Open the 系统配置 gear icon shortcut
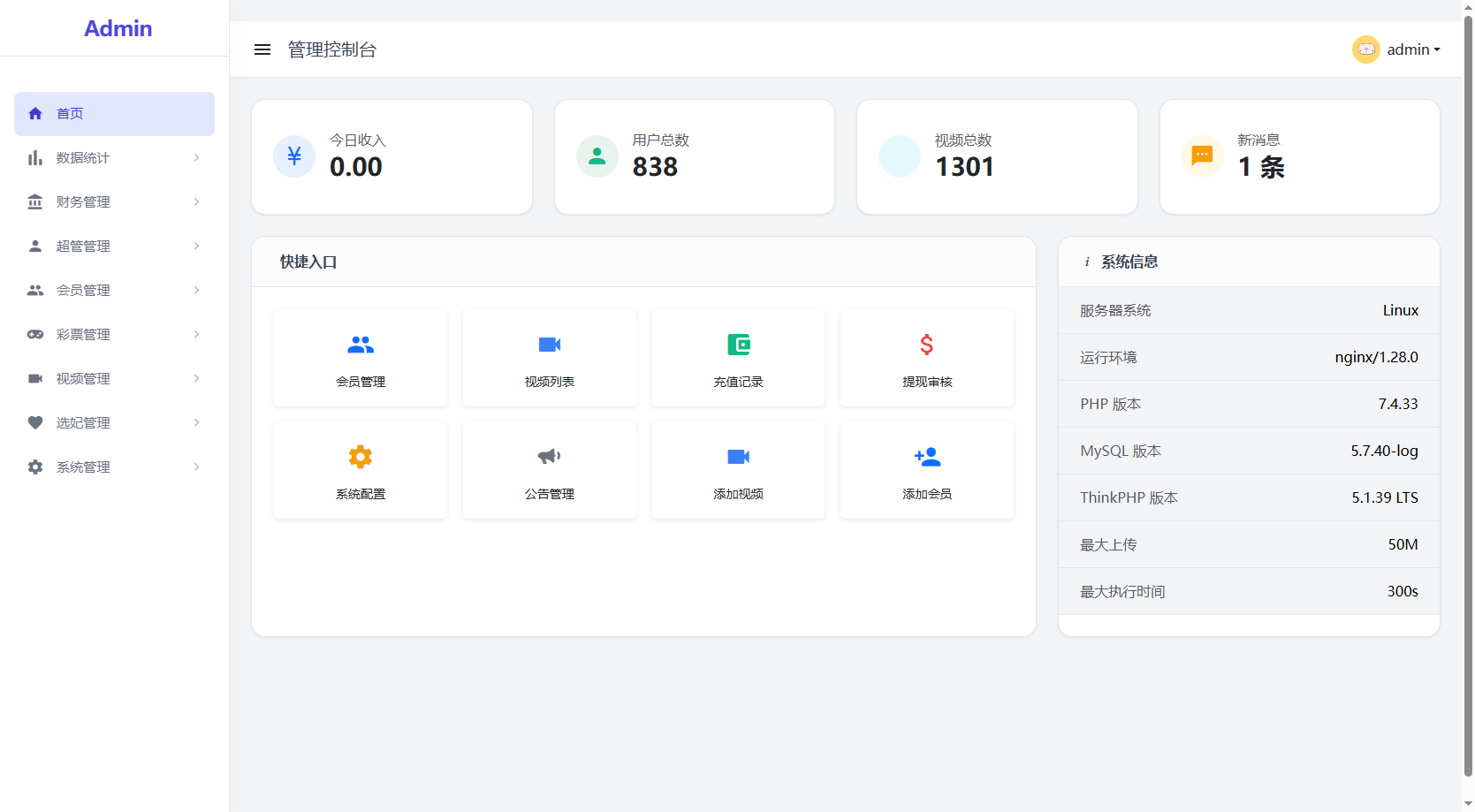 (361, 457)
